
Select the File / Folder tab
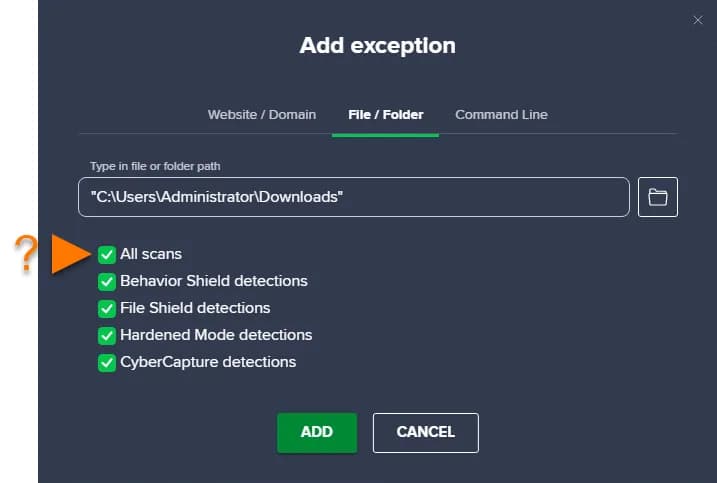[x=385, y=115]
